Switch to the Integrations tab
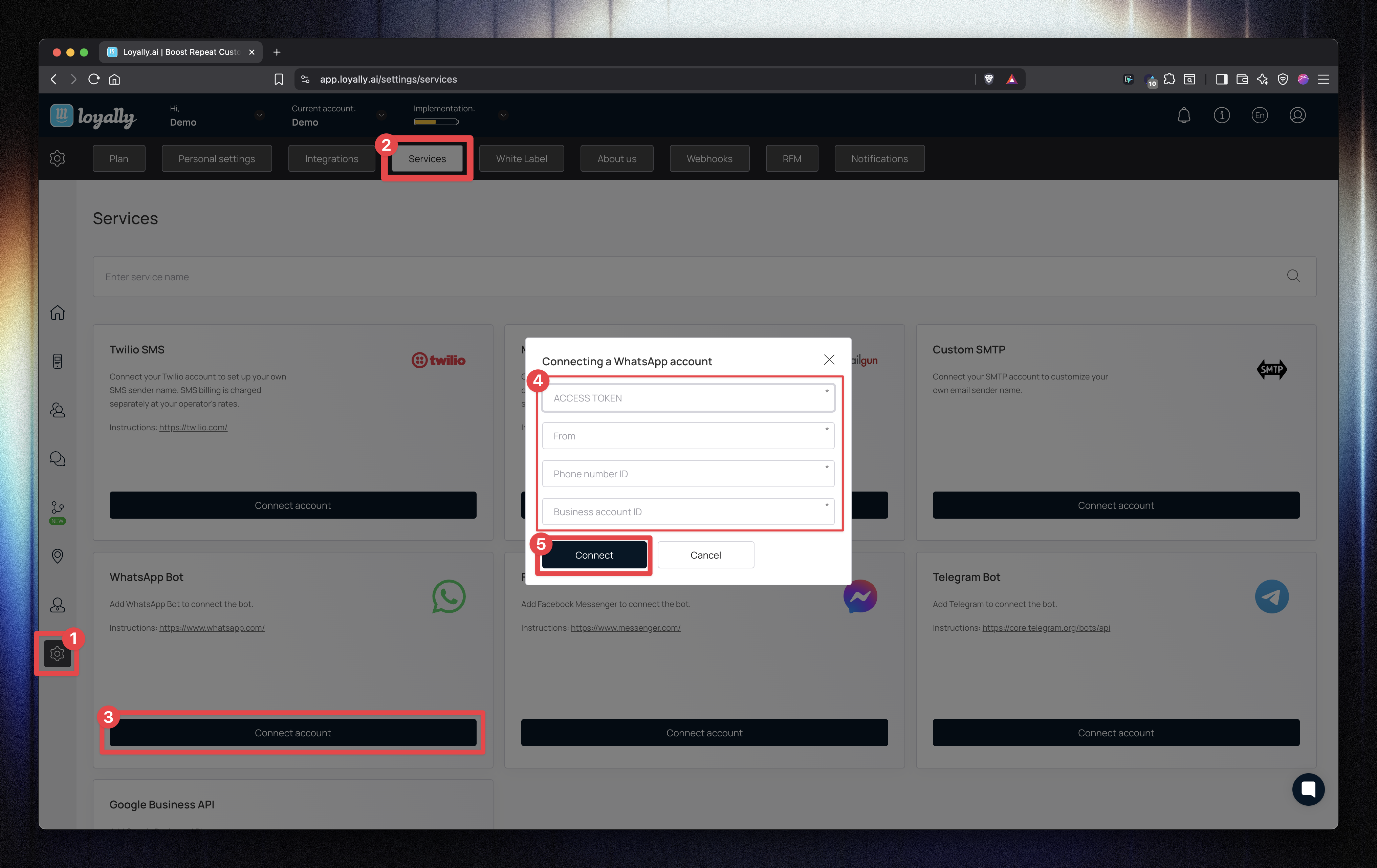1377x868 pixels. click(x=332, y=159)
